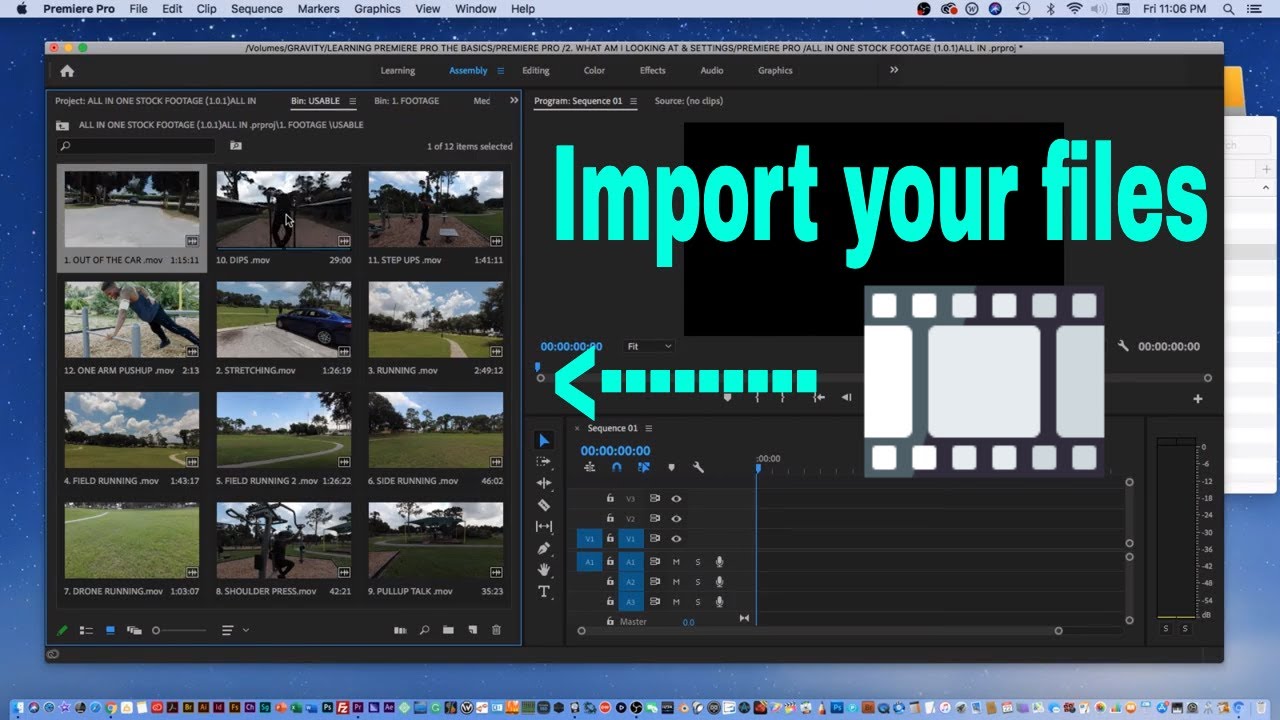Click Go to In in Program monitor

pyautogui.click(x=818, y=397)
